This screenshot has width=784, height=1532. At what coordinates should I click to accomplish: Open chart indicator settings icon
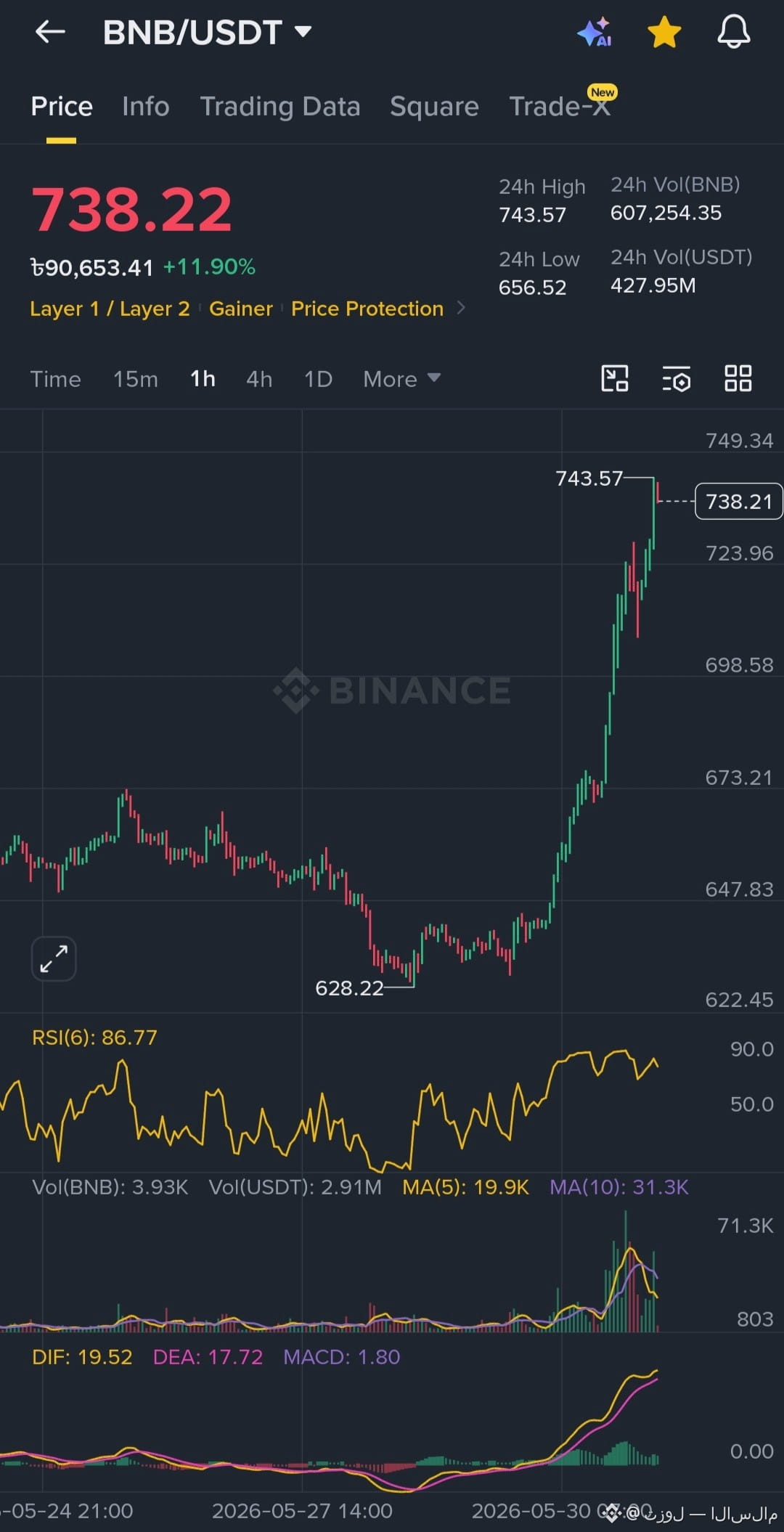point(677,378)
